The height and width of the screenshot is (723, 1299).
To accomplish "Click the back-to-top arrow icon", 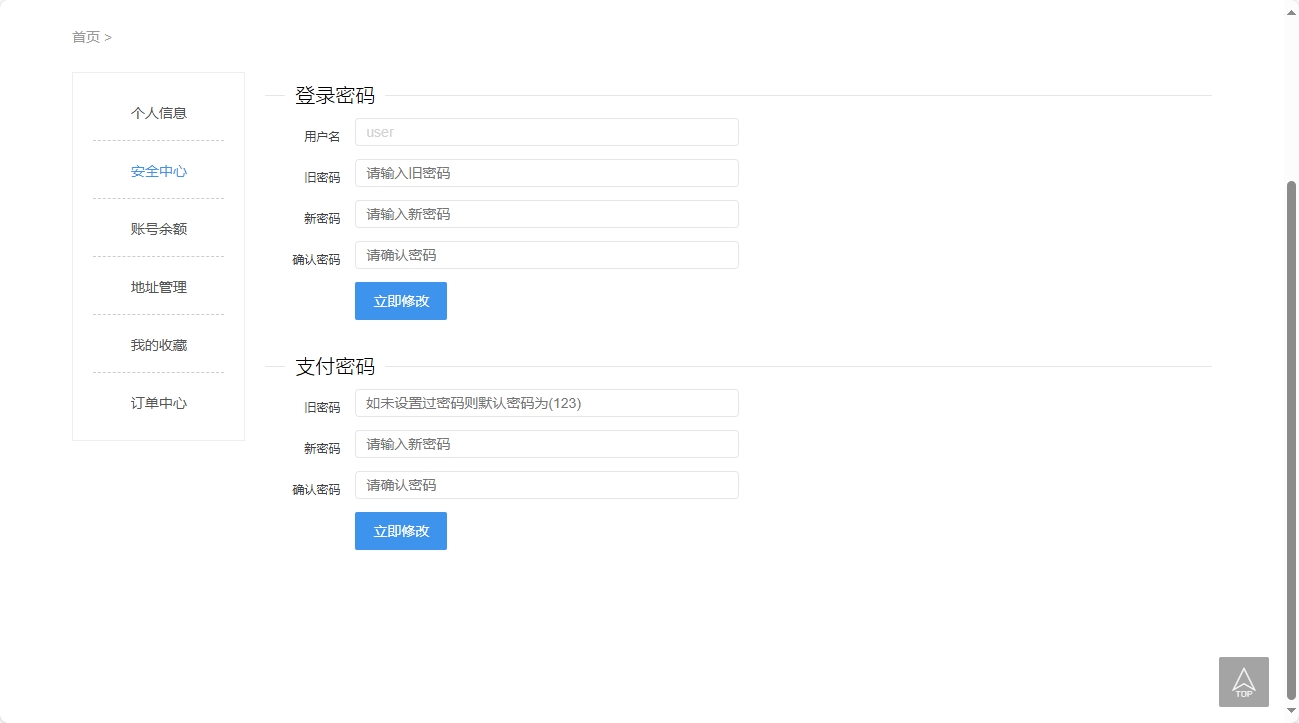I will [x=1243, y=681].
